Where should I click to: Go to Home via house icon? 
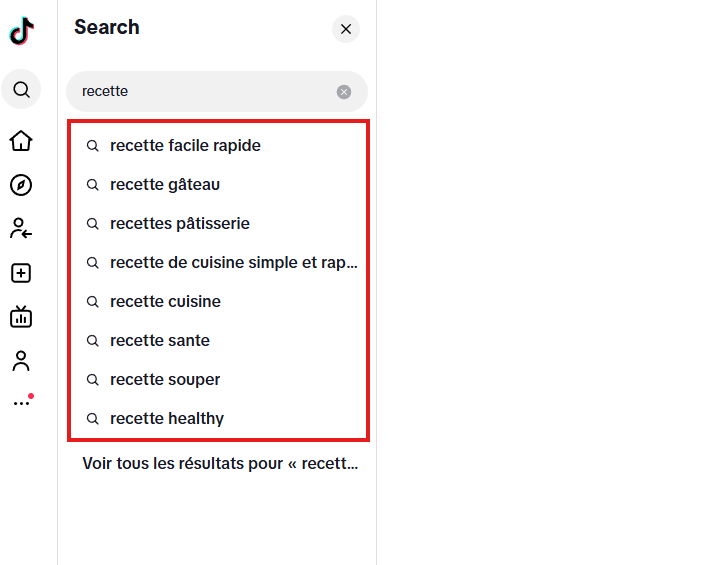[x=21, y=141]
